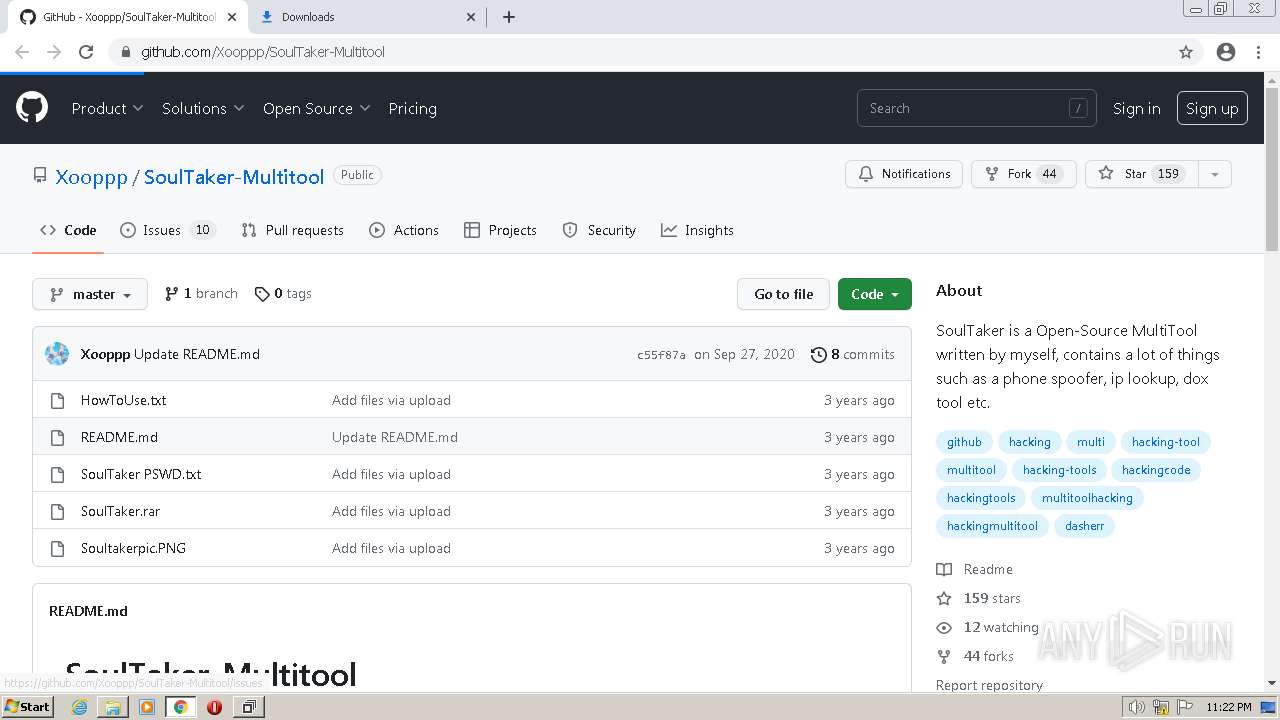Open the Projects tab

[500, 230]
